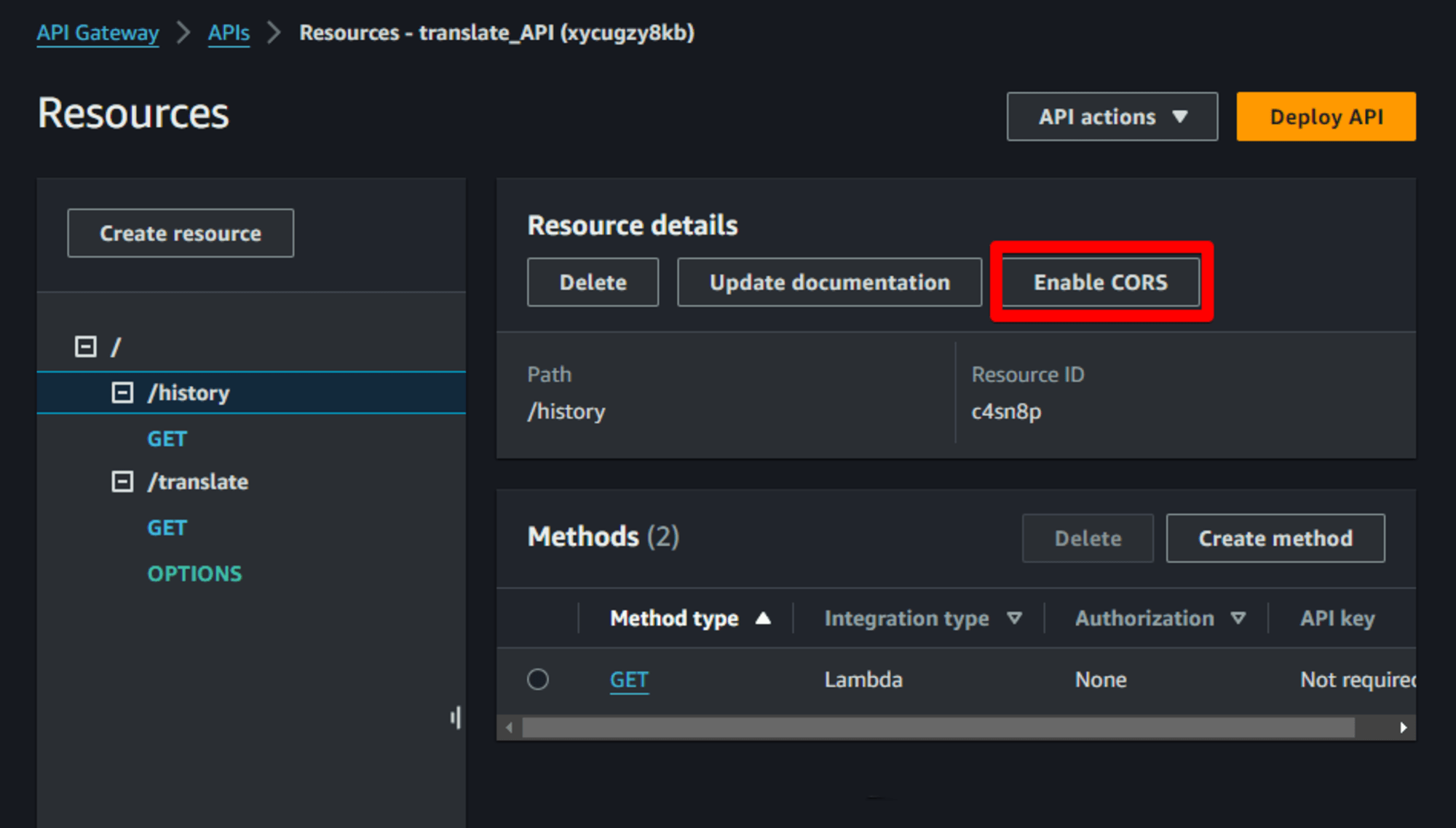This screenshot has height=828, width=1456.
Task: Go to APIs breadcrumb link
Action: [x=229, y=33]
